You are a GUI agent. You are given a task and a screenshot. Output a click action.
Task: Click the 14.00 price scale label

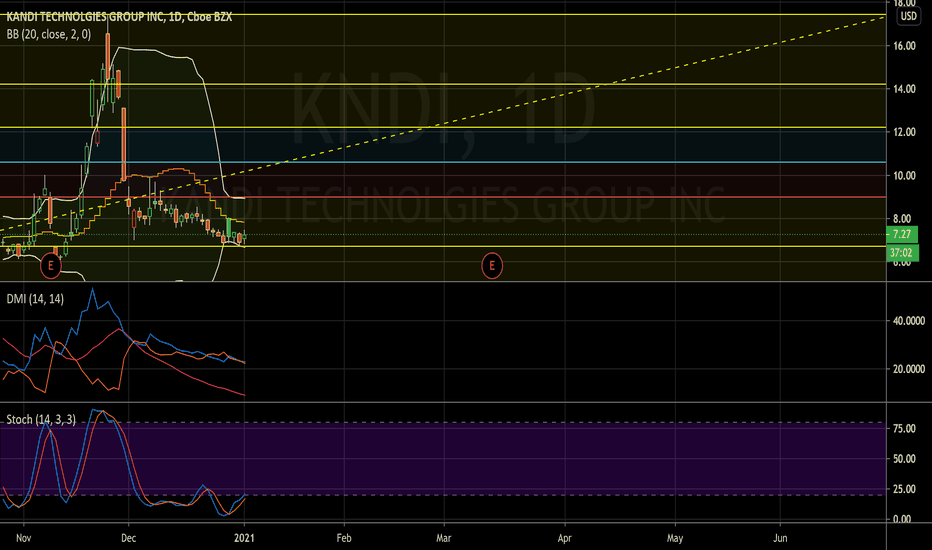click(x=904, y=89)
